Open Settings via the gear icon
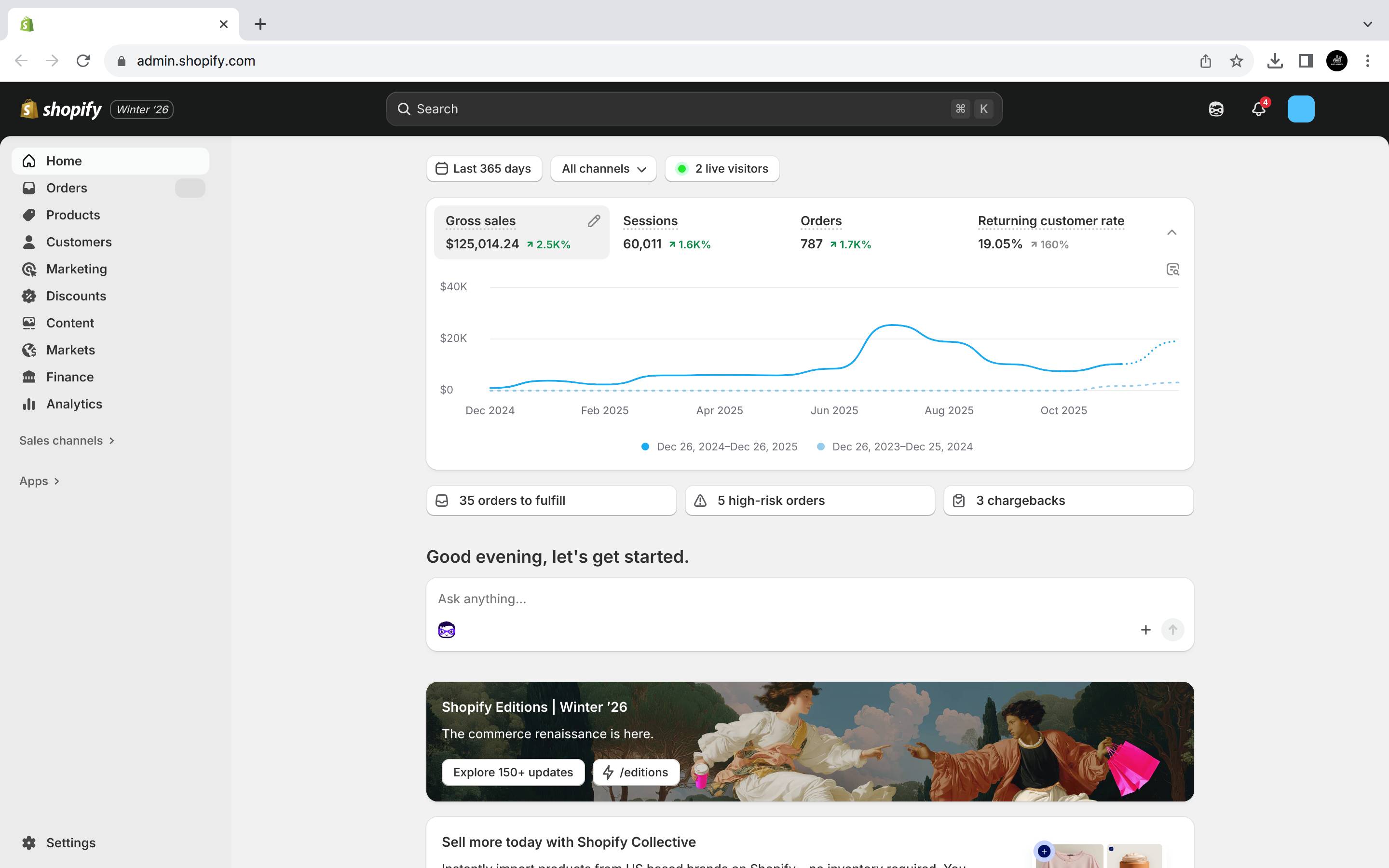Screen dimensions: 1389x868 pyautogui.click(x=29, y=842)
